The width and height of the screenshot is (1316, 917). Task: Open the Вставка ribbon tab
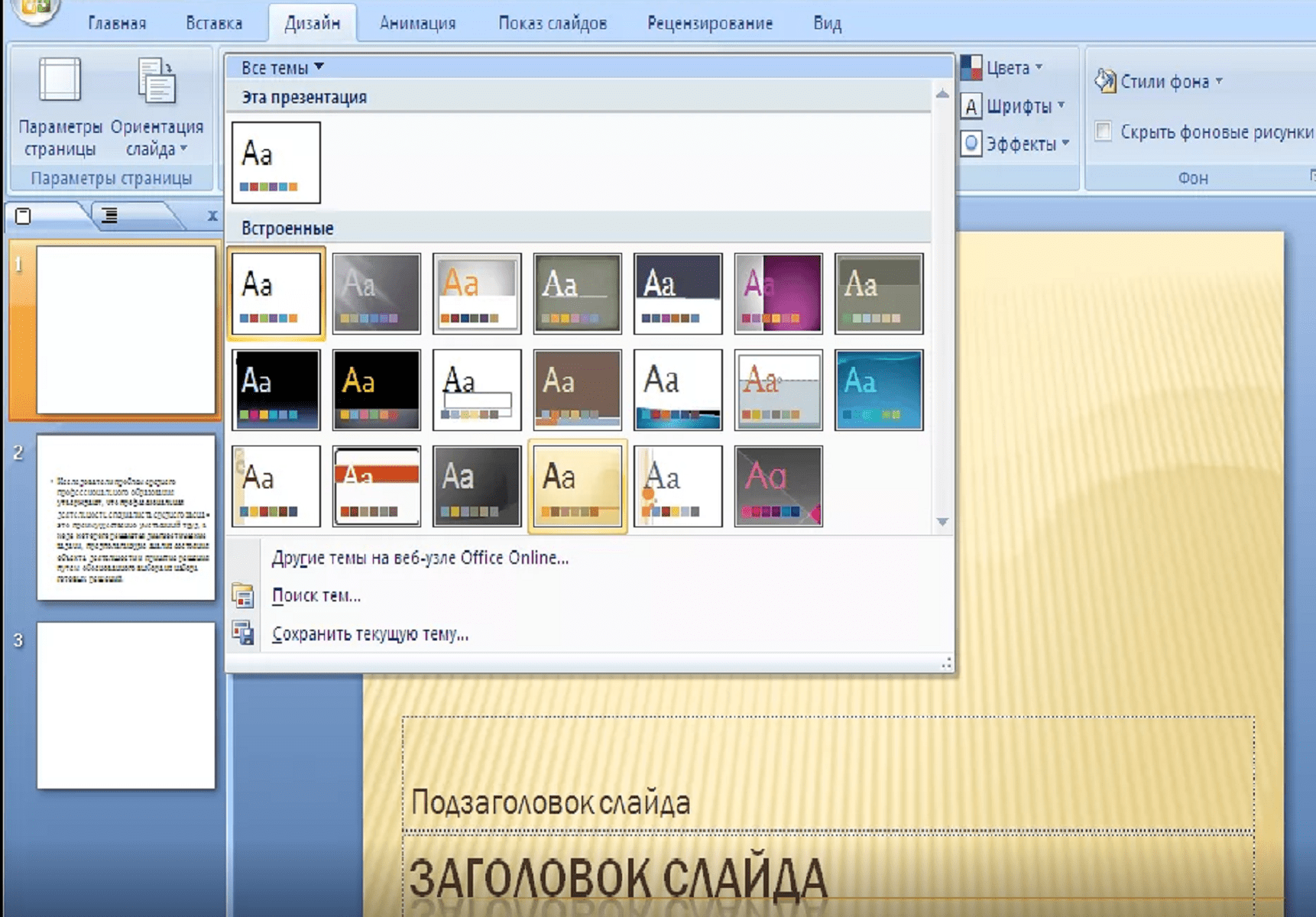pyautogui.click(x=214, y=24)
